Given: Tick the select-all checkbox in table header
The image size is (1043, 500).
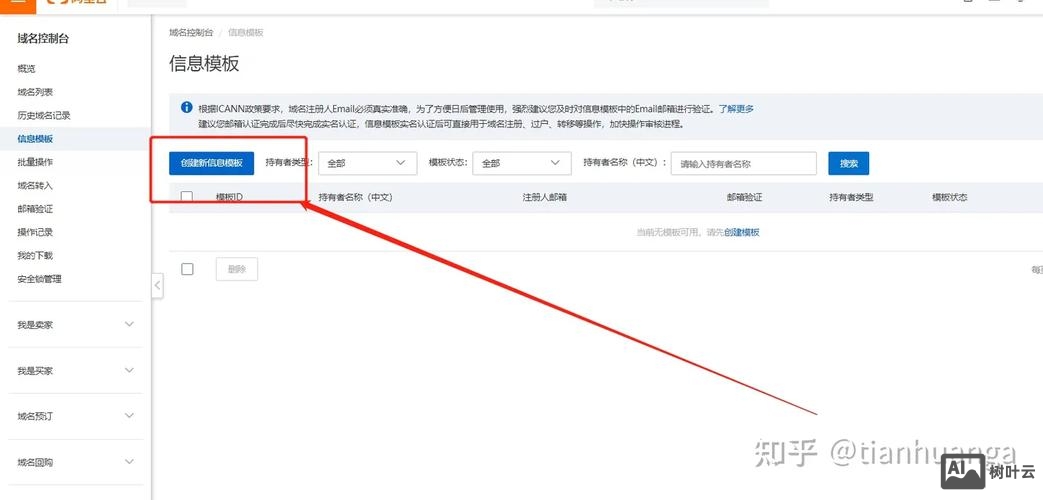Looking at the screenshot, I should click(187, 197).
